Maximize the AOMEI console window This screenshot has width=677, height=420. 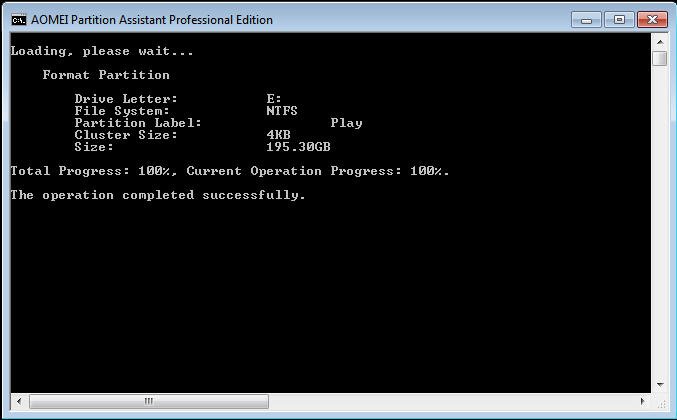click(x=618, y=19)
